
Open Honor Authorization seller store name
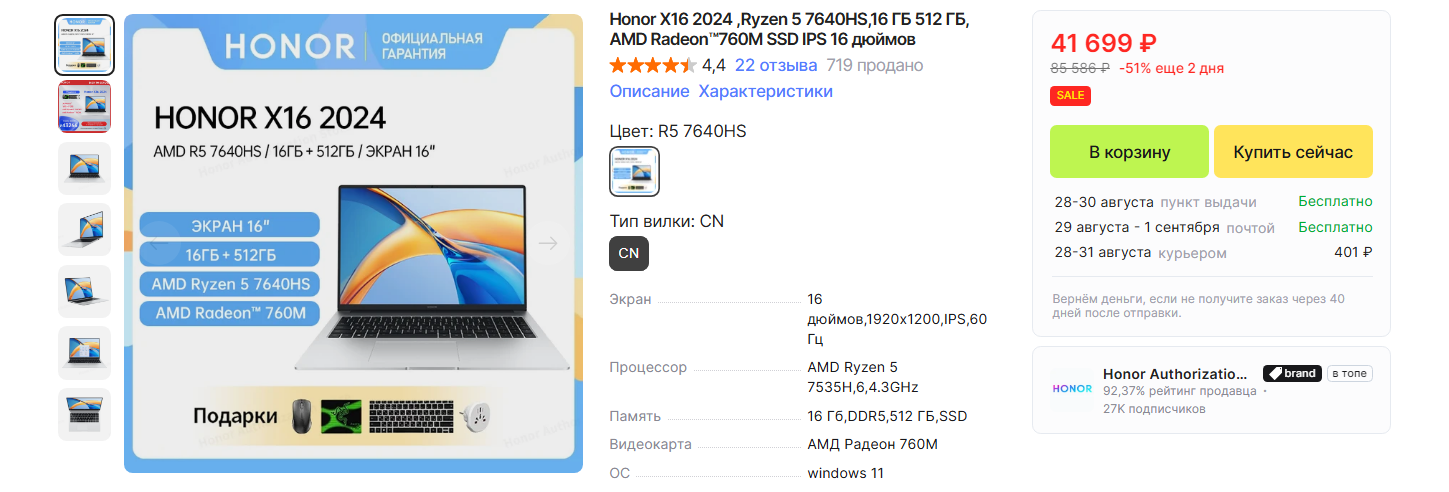point(1175,374)
